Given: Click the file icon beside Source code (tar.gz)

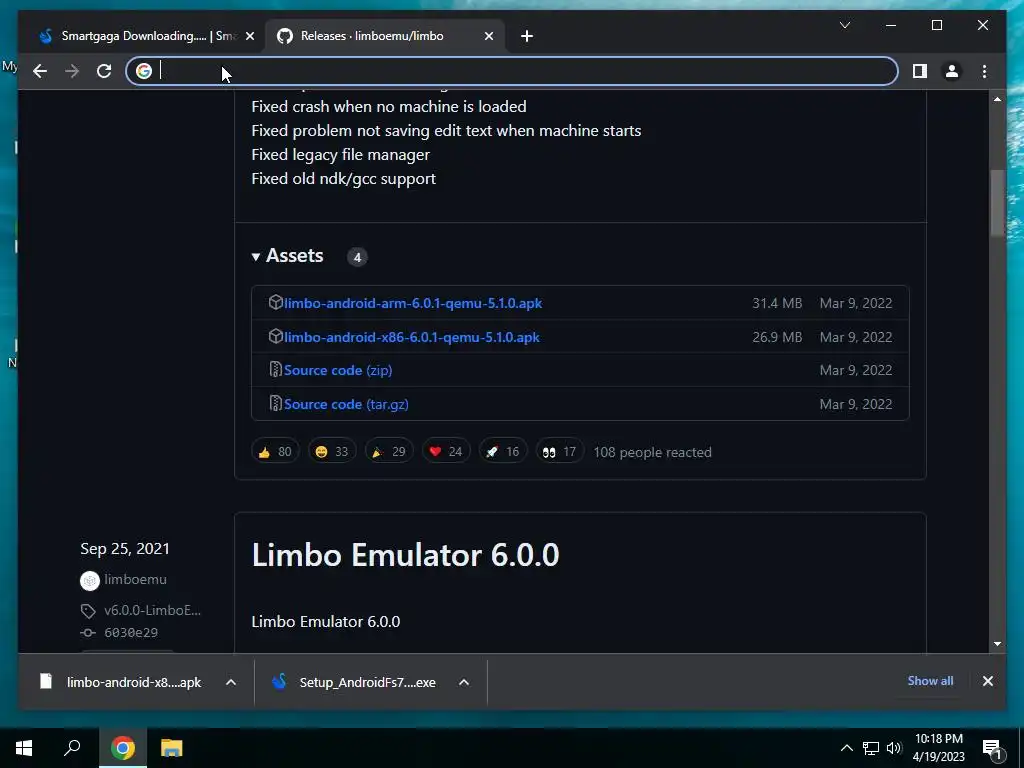Looking at the screenshot, I should coord(276,404).
